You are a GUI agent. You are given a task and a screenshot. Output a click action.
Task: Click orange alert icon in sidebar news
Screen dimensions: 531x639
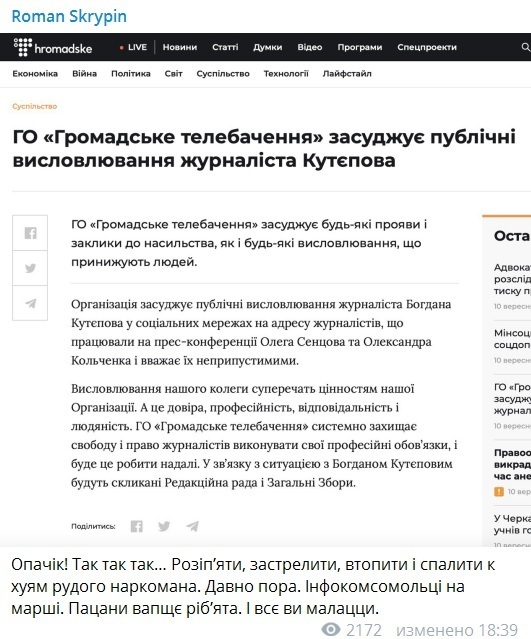coord(498,491)
